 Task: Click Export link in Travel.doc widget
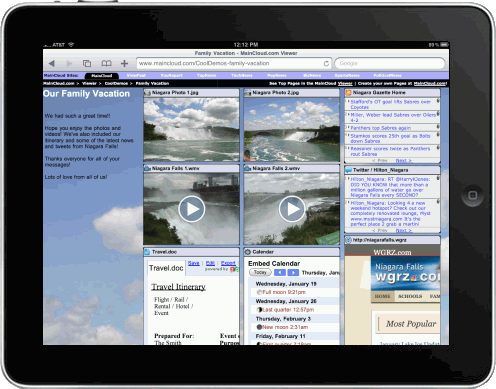pos(228,263)
